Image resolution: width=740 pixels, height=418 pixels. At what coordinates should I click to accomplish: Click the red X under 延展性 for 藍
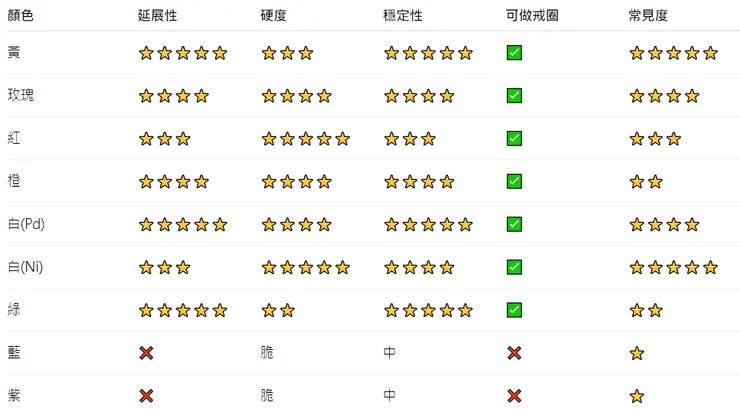coord(146,353)
